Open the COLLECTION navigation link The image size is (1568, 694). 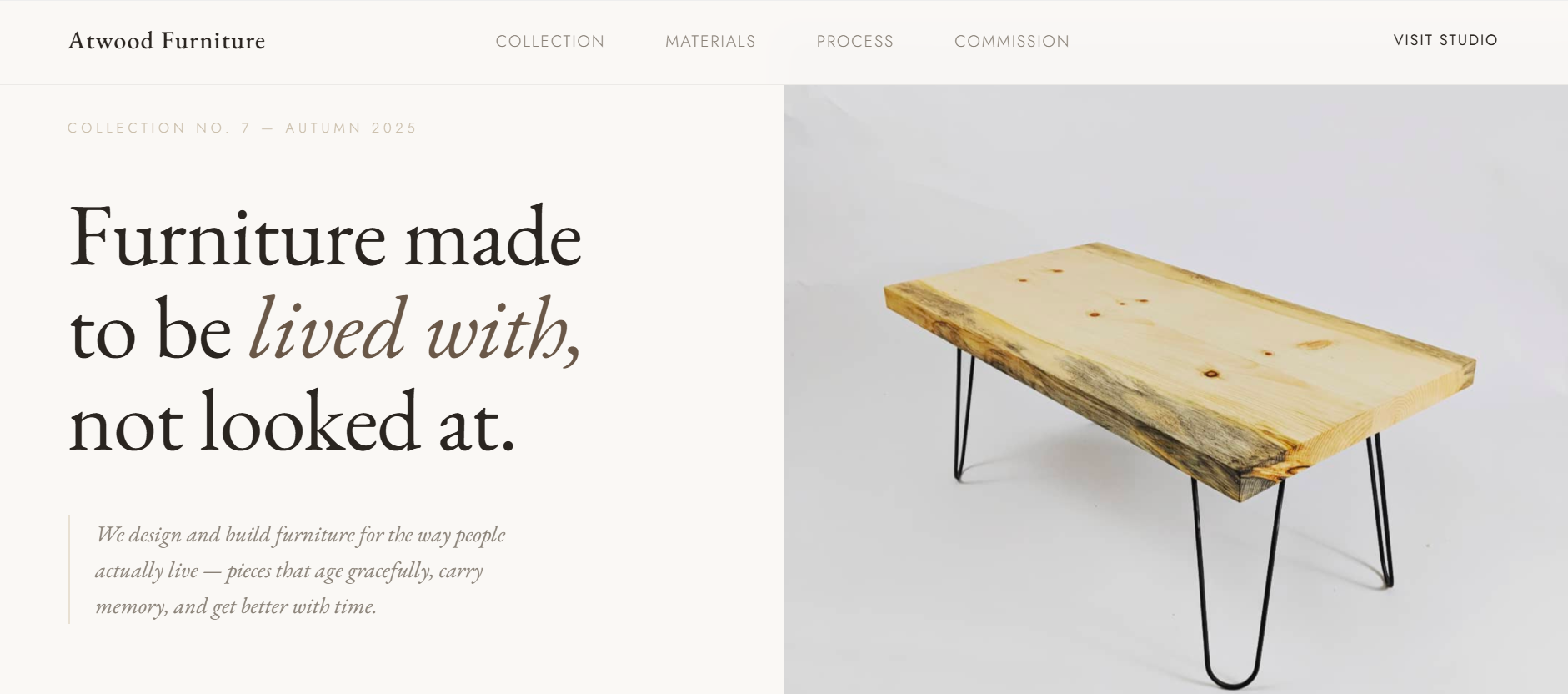tap(549, 41)
